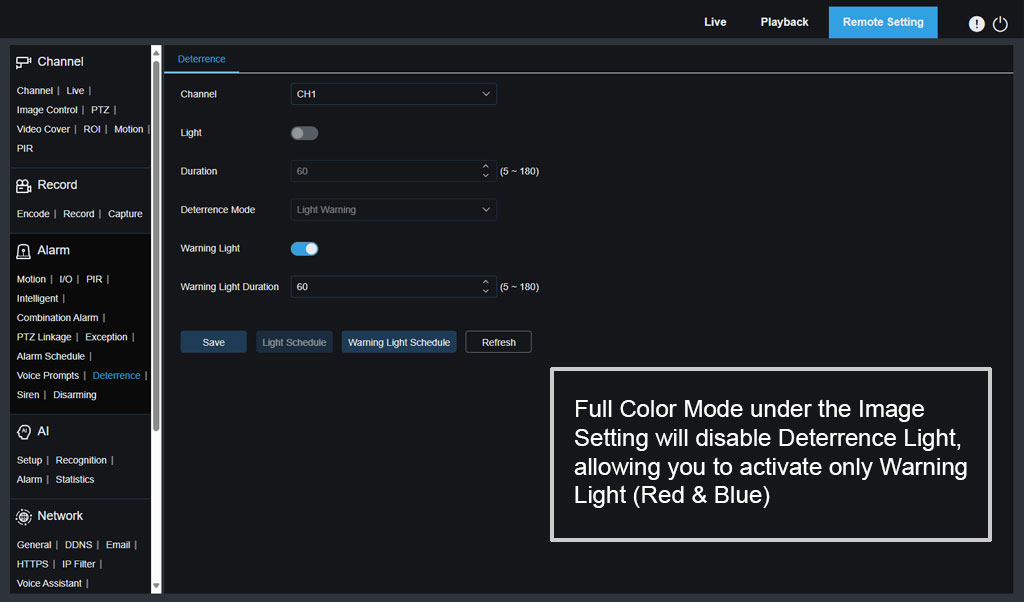Click the power logout icon
Screen dimensions: 1024x602
(1000, 24)
